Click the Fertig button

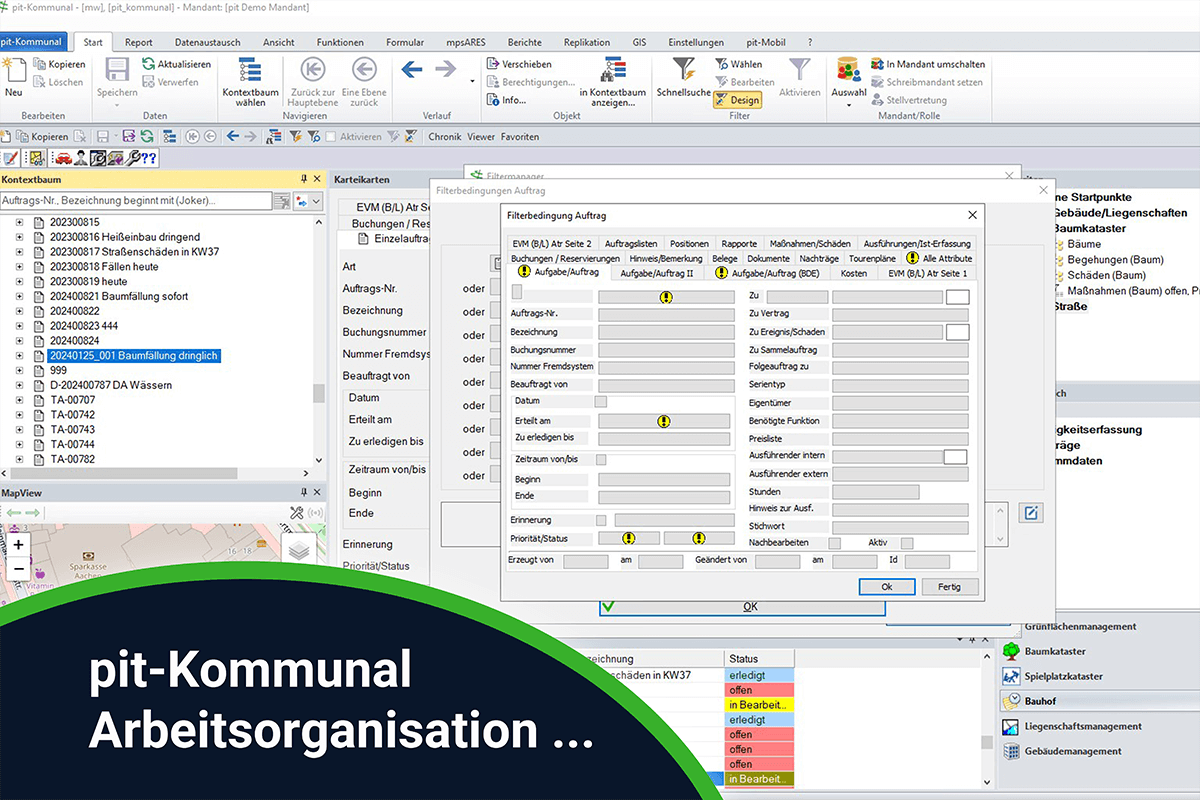(949, 587)
